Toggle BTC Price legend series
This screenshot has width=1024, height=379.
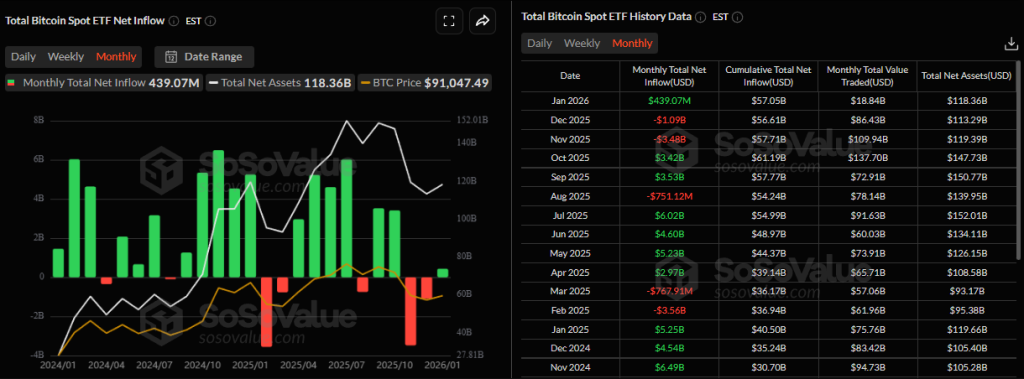[424, 83]
